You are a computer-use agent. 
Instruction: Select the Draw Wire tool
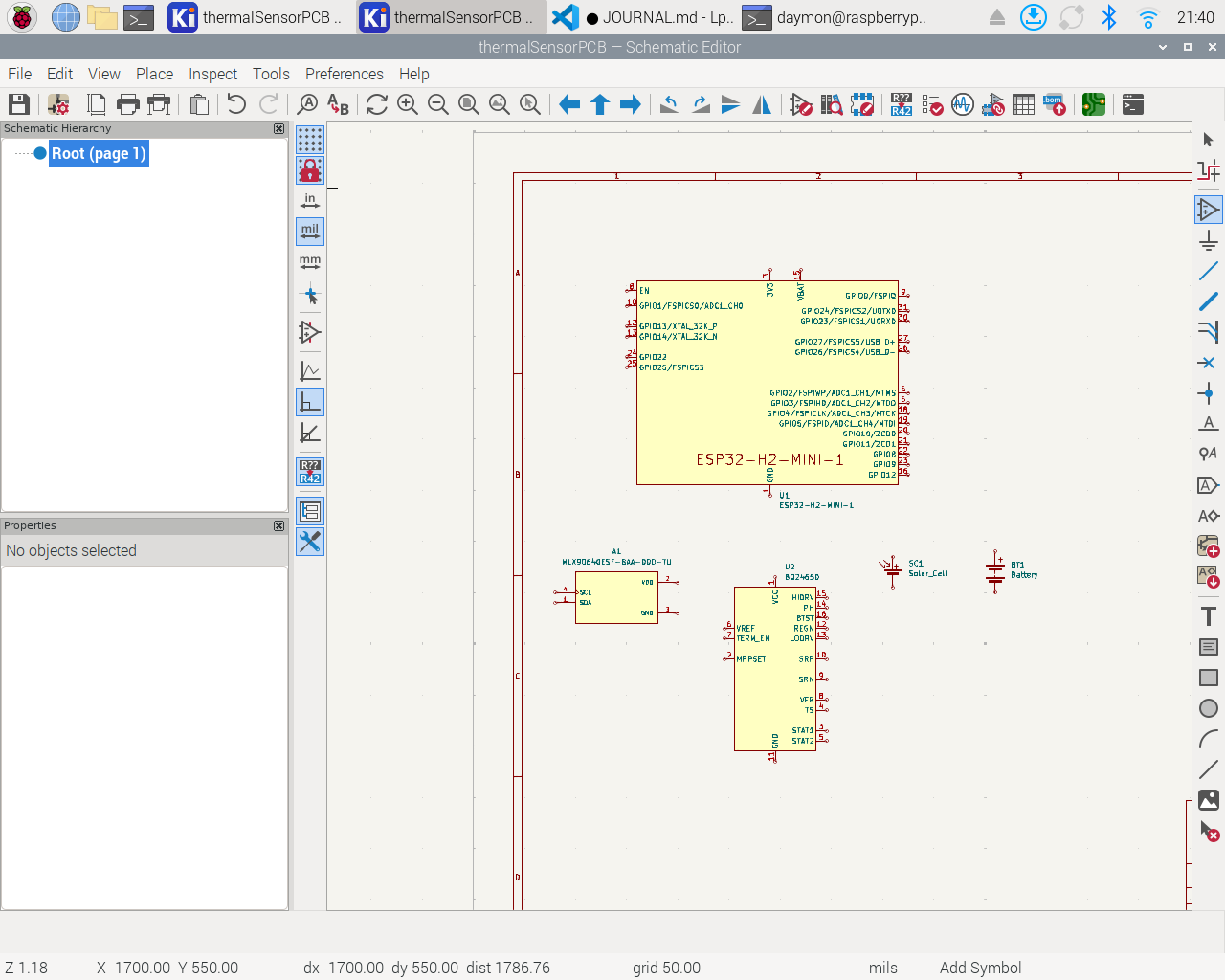(x=1209, y=271)
